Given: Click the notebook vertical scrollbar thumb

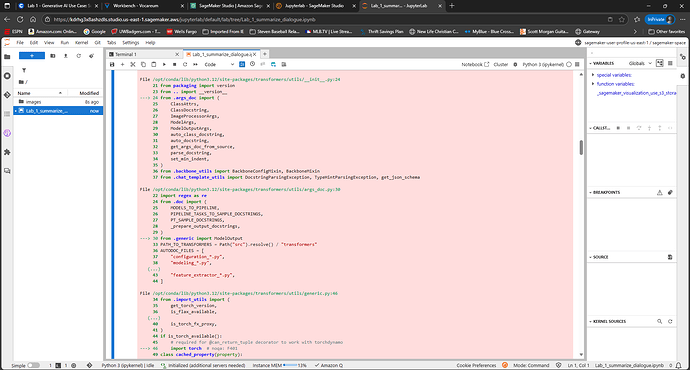Looking at the screenshot, I should 581,148.
